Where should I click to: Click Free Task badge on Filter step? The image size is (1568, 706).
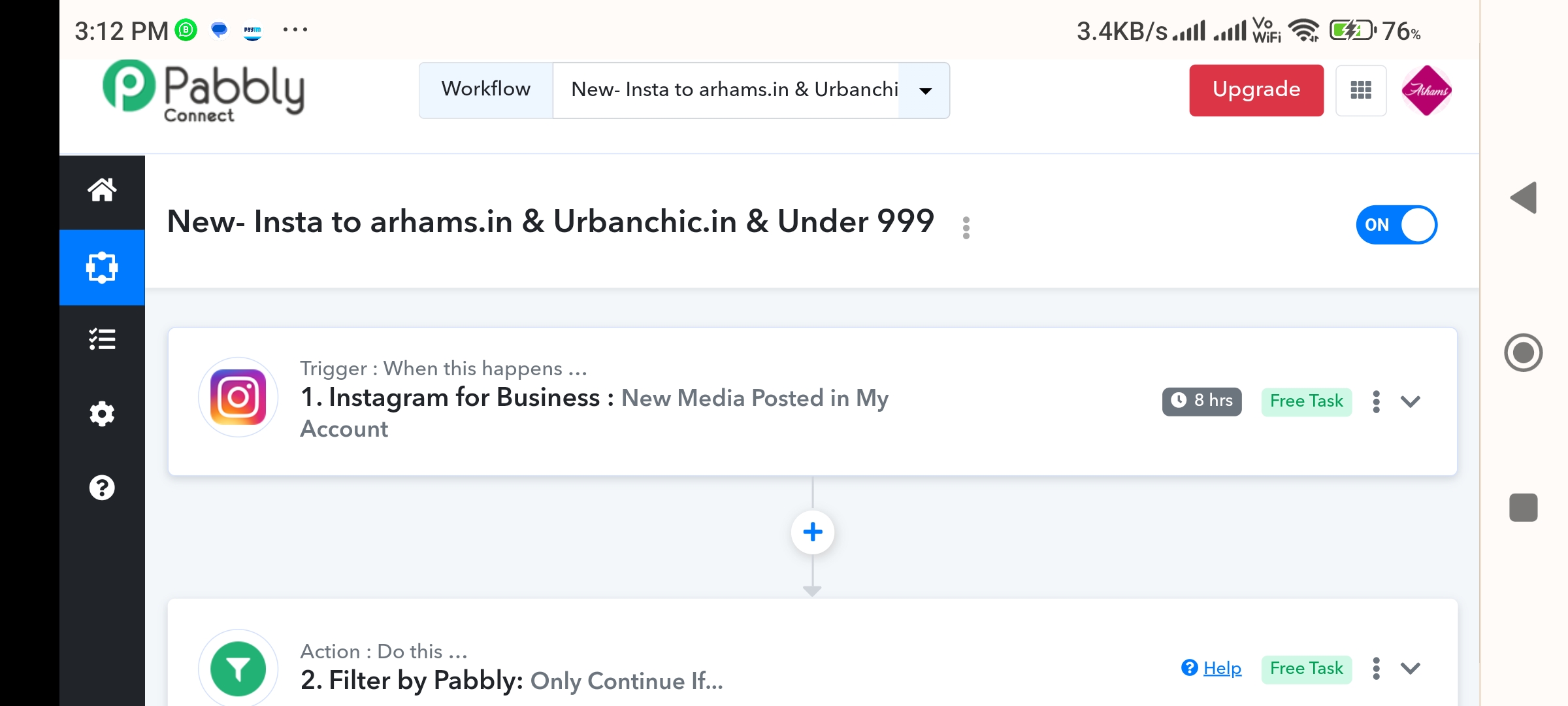tap(1306, 669)
